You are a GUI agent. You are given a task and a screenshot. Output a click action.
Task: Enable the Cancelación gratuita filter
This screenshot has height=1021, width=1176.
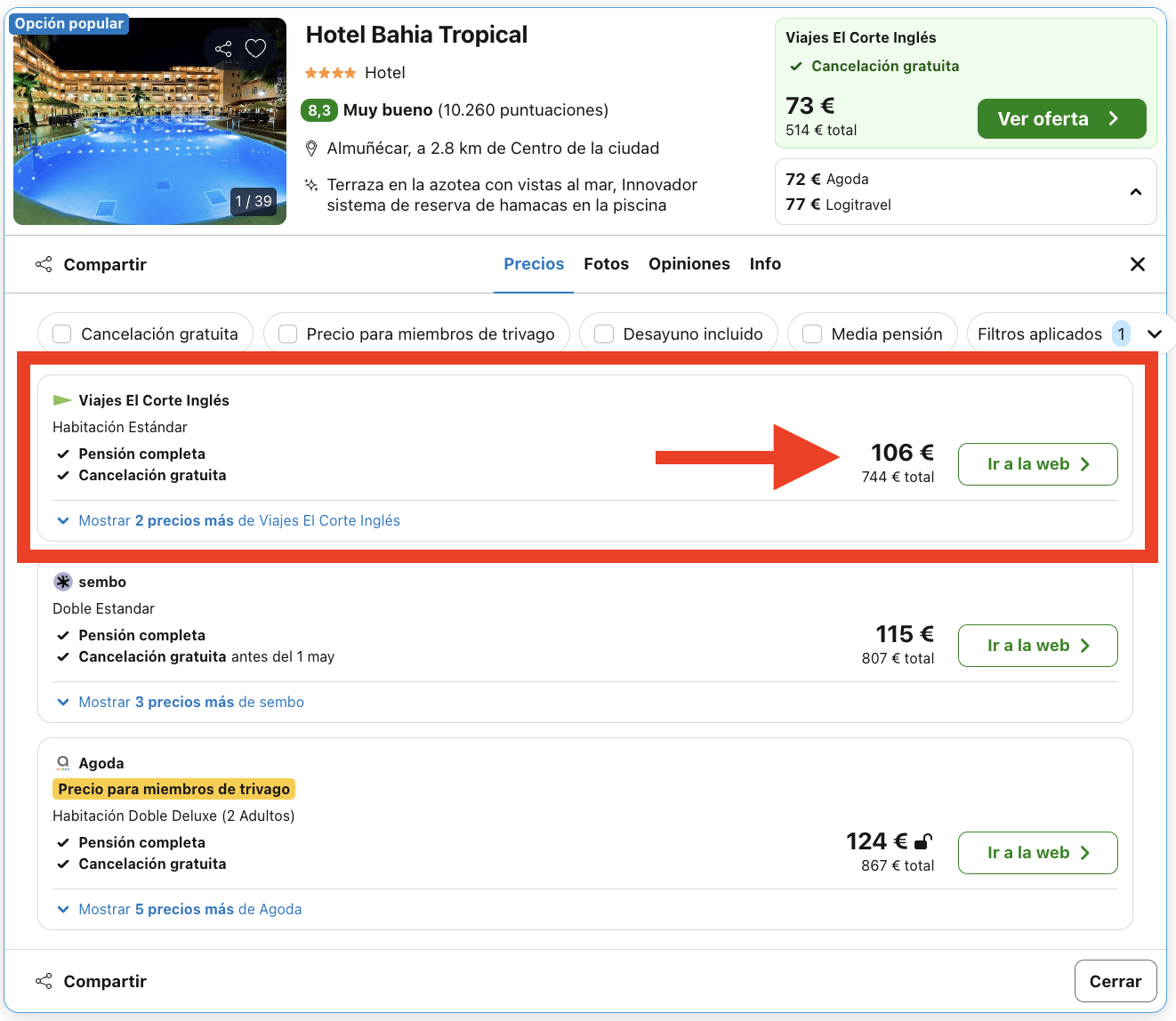[x=60, y=334]
